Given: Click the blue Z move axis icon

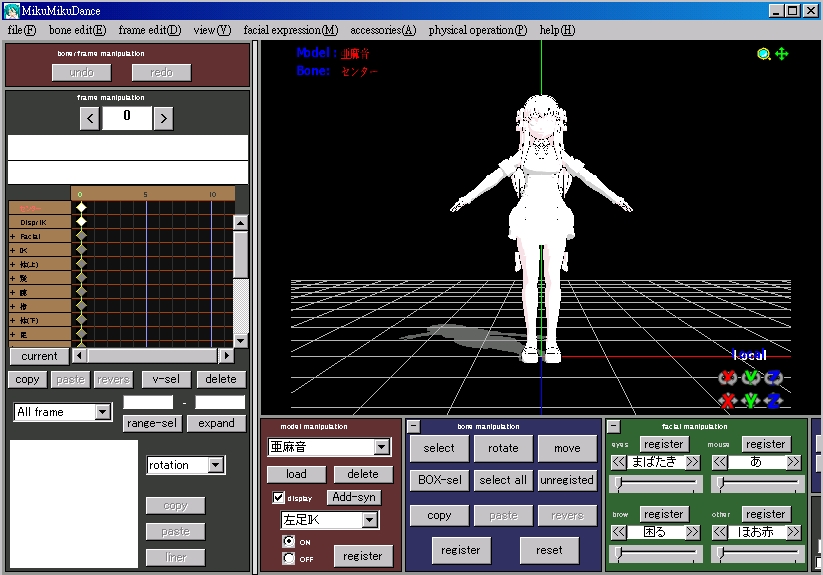Looking at the screenshot, I should click(773, 401).
